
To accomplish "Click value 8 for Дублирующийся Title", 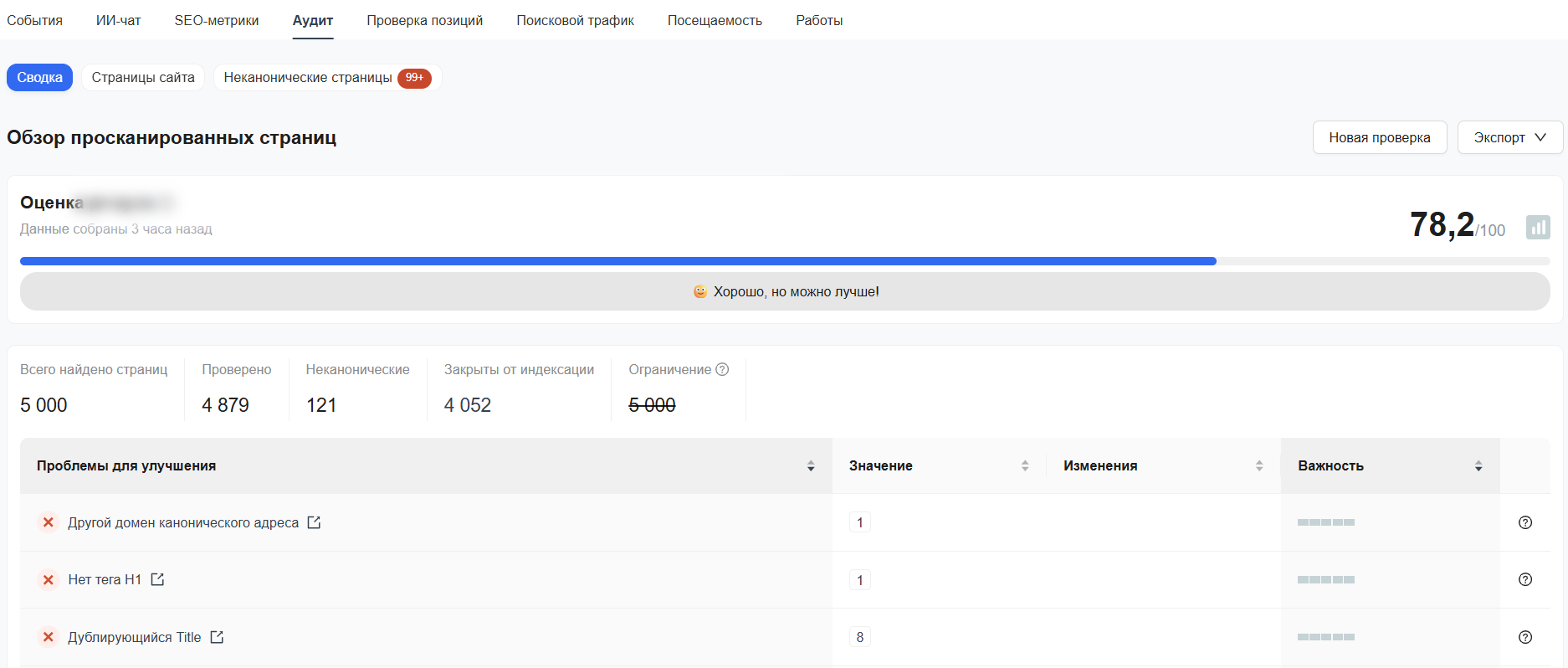I will click(859, 637).
